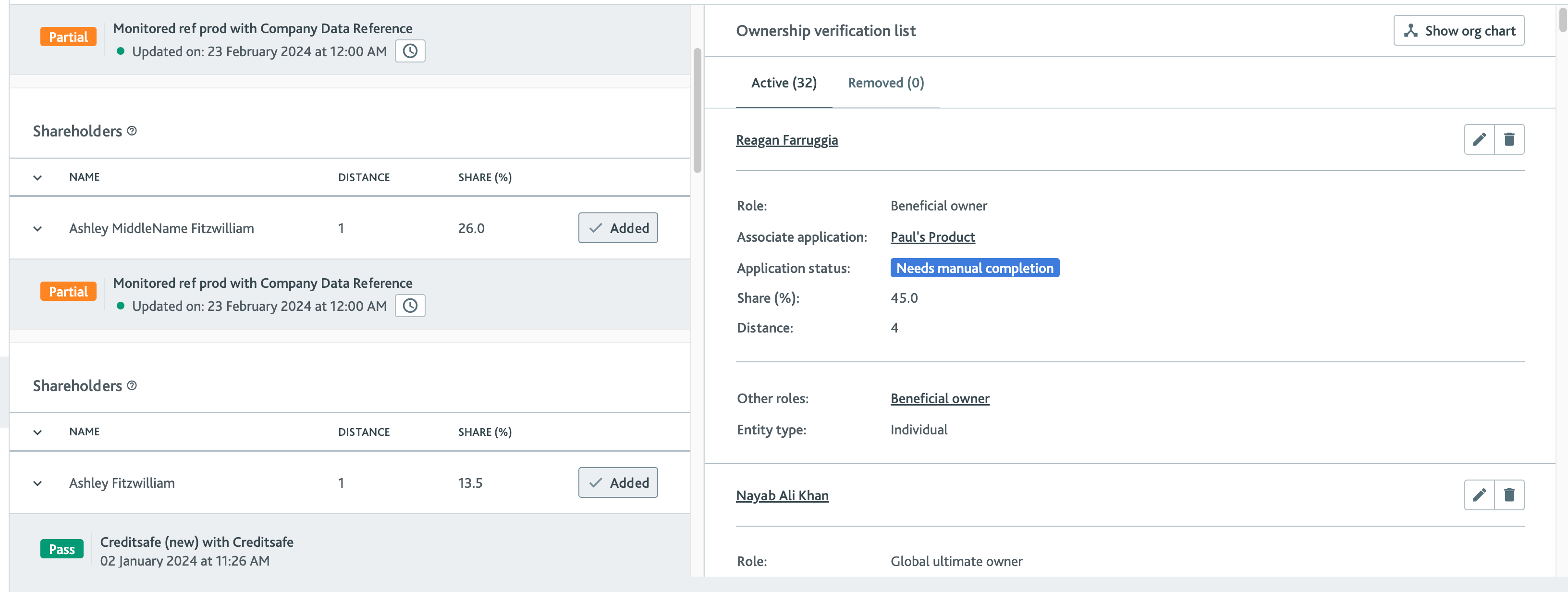Follow the Beneficial owner other roles link
This screenshot has width=1568, height=592.
tap(940, 398)
